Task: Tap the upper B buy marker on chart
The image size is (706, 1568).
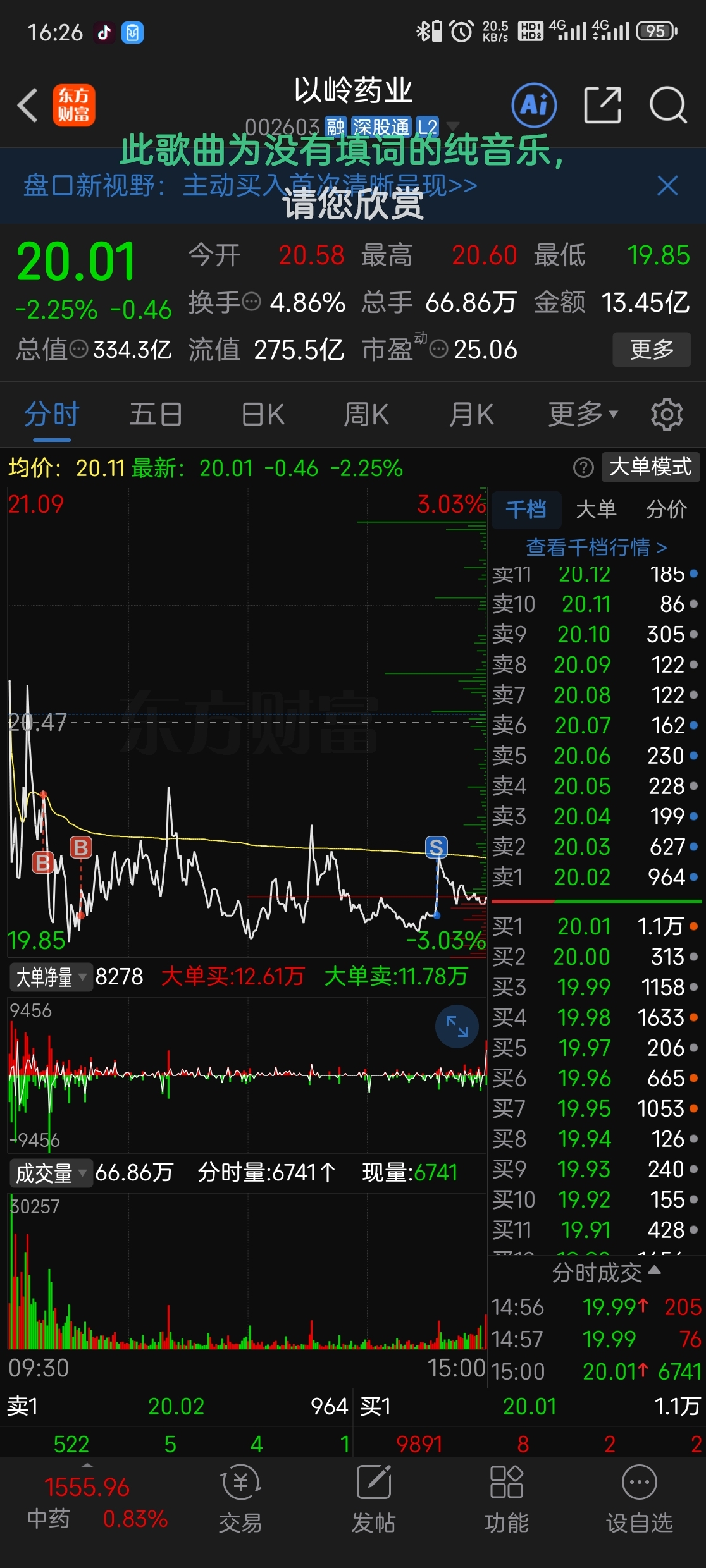Action: pyautogui.click(x=80, y=847)
